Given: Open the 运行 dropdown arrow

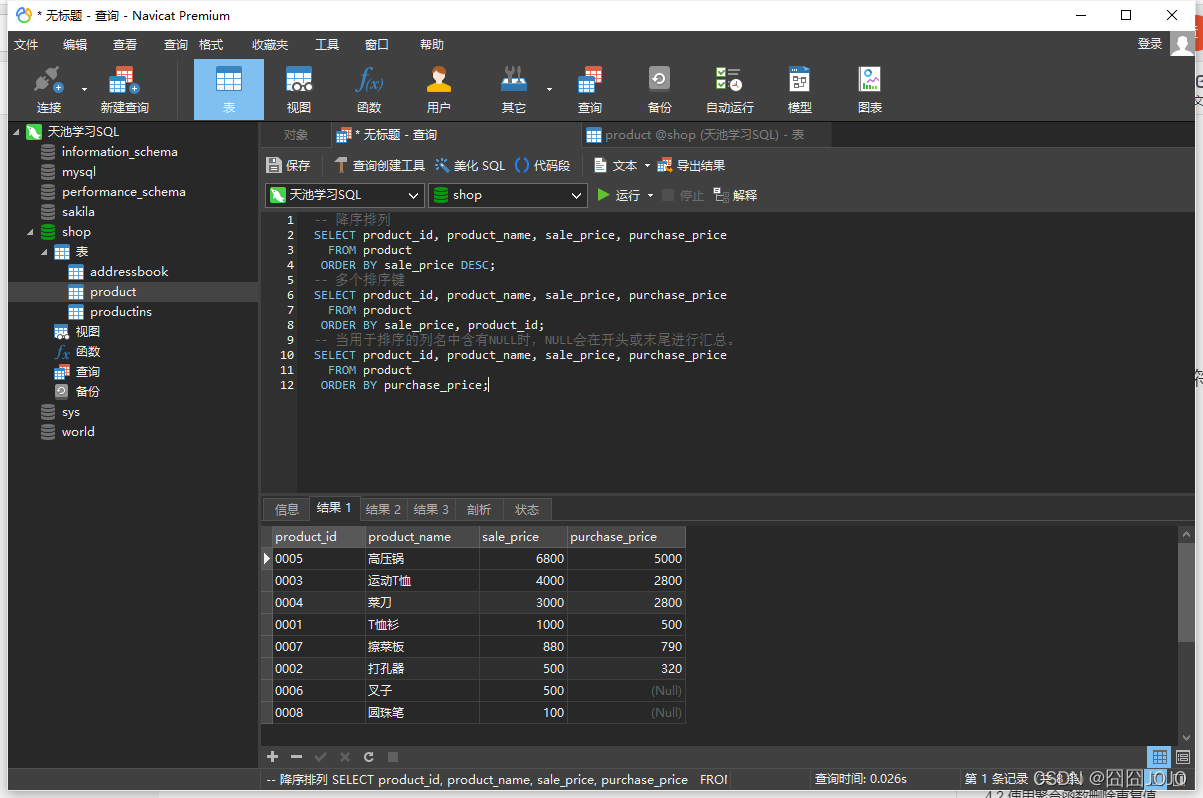Looking at the screenshot, I should pos(651,195).
